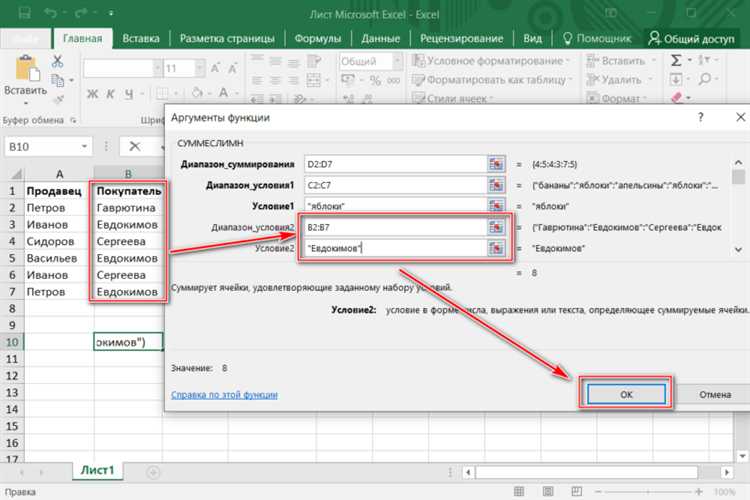Click the range selector icon beside Условие2 field
The image size is (750, 500).
tap(496, 248)
